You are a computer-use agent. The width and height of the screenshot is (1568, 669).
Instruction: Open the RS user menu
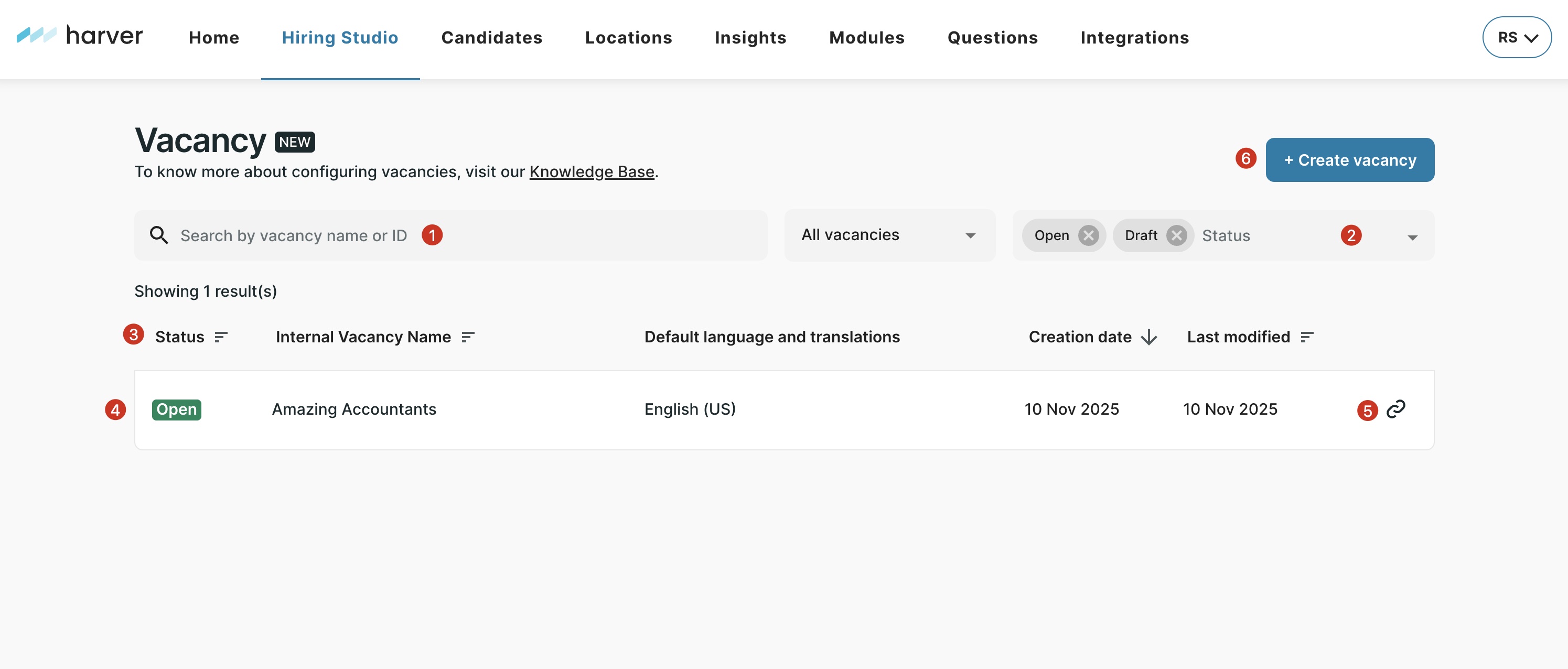pos(1516,38)
